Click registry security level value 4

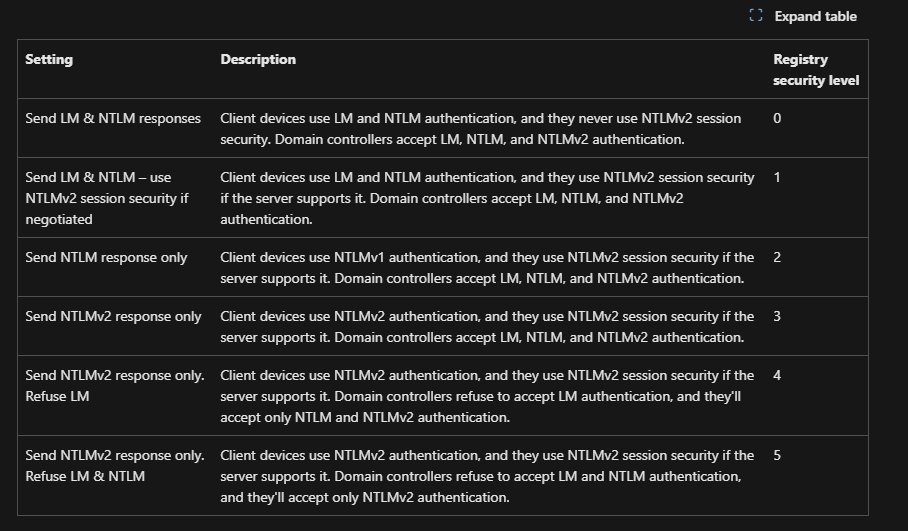pyautogui.click(x=777, y=375)
